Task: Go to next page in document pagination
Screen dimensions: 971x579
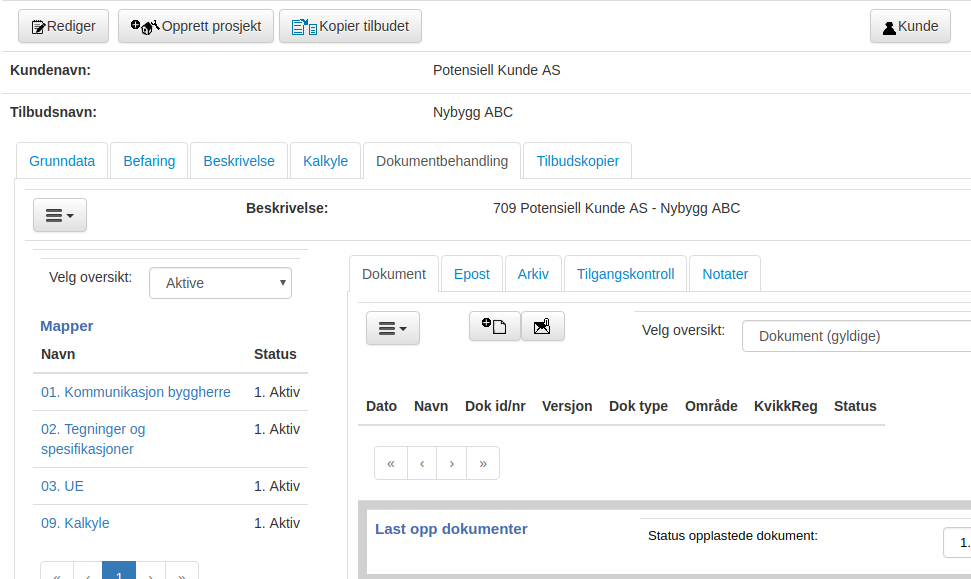Action: click(x=451, y=463)
